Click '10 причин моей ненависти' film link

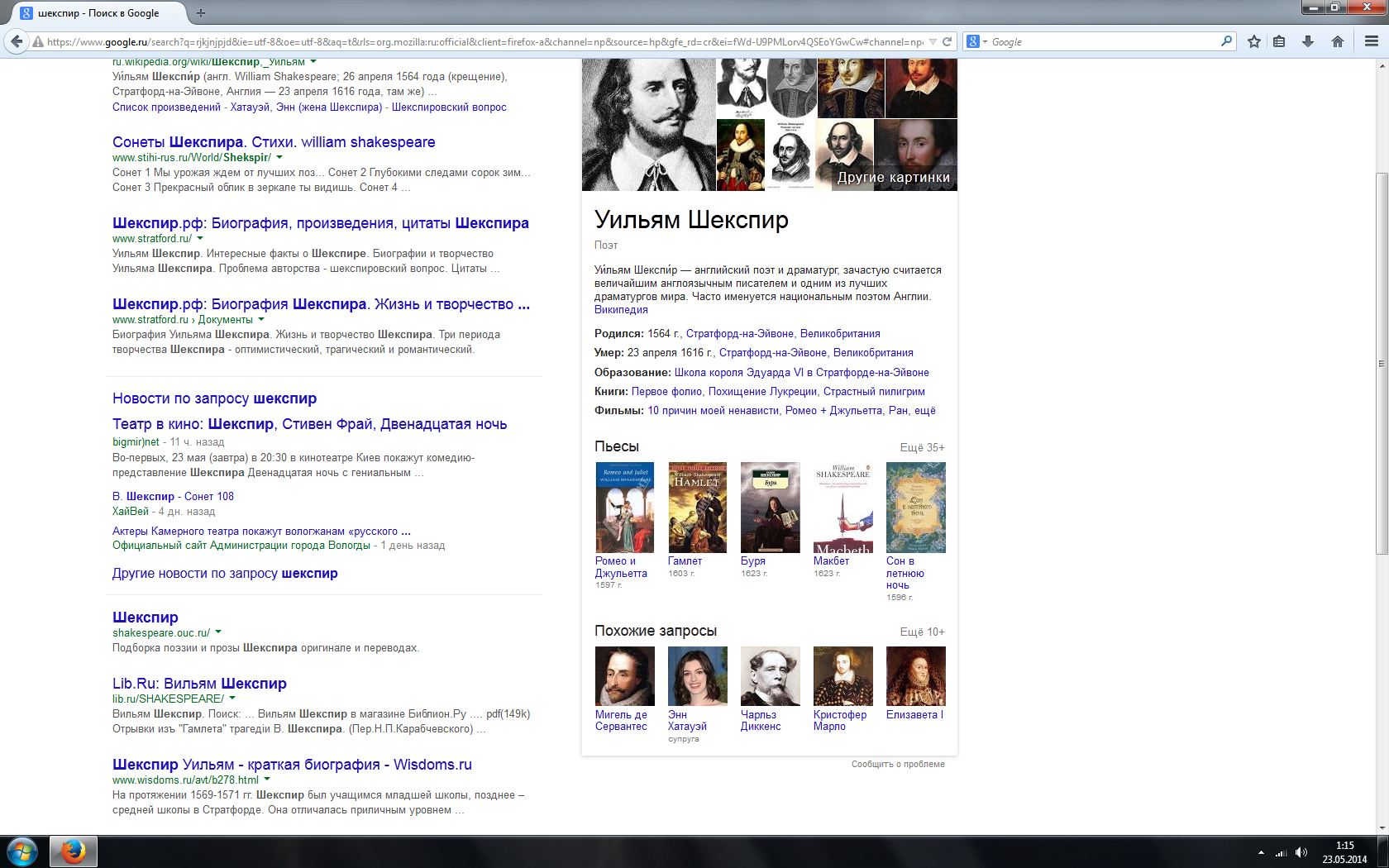coord(713,411)
